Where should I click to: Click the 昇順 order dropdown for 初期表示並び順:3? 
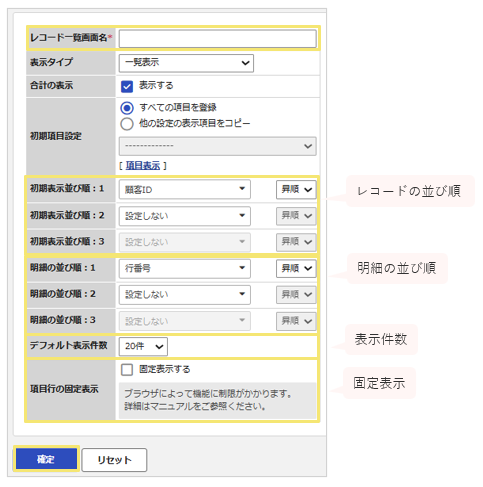click(x=296, y=242)
